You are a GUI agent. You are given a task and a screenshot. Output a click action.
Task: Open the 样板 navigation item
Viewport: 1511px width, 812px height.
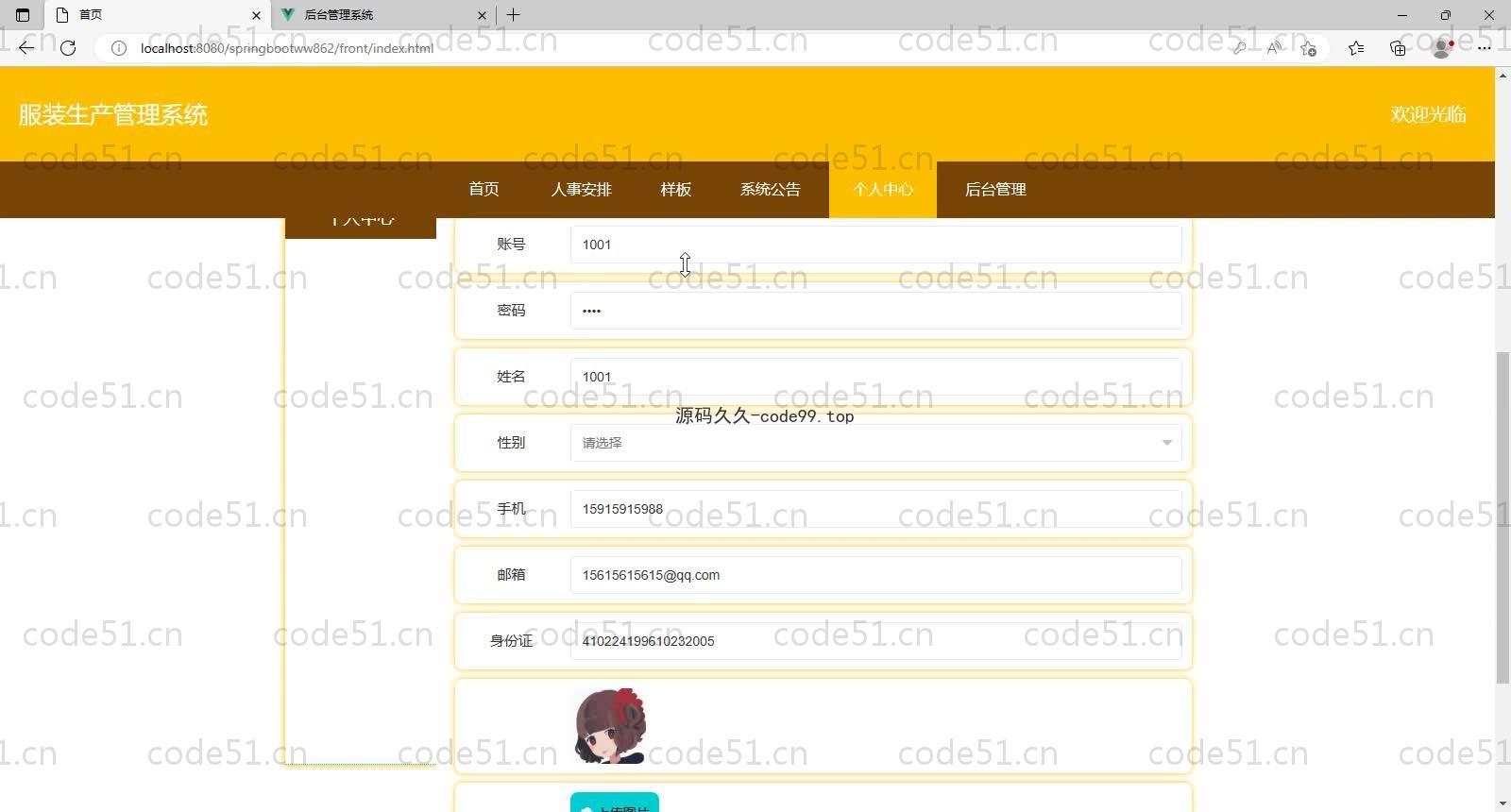(675, 190)
